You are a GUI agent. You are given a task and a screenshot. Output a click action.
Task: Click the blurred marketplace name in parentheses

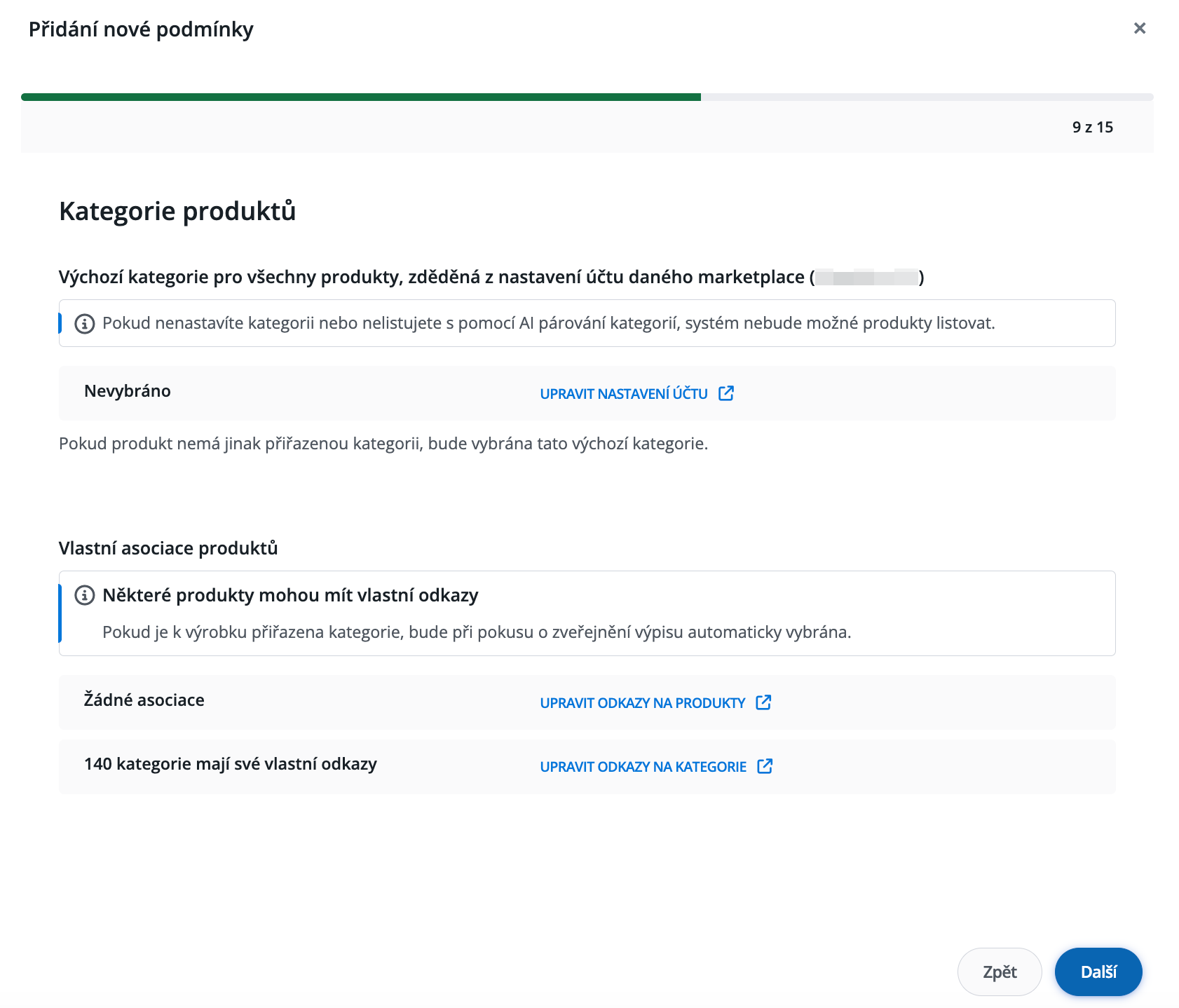(x=866, y=278)
